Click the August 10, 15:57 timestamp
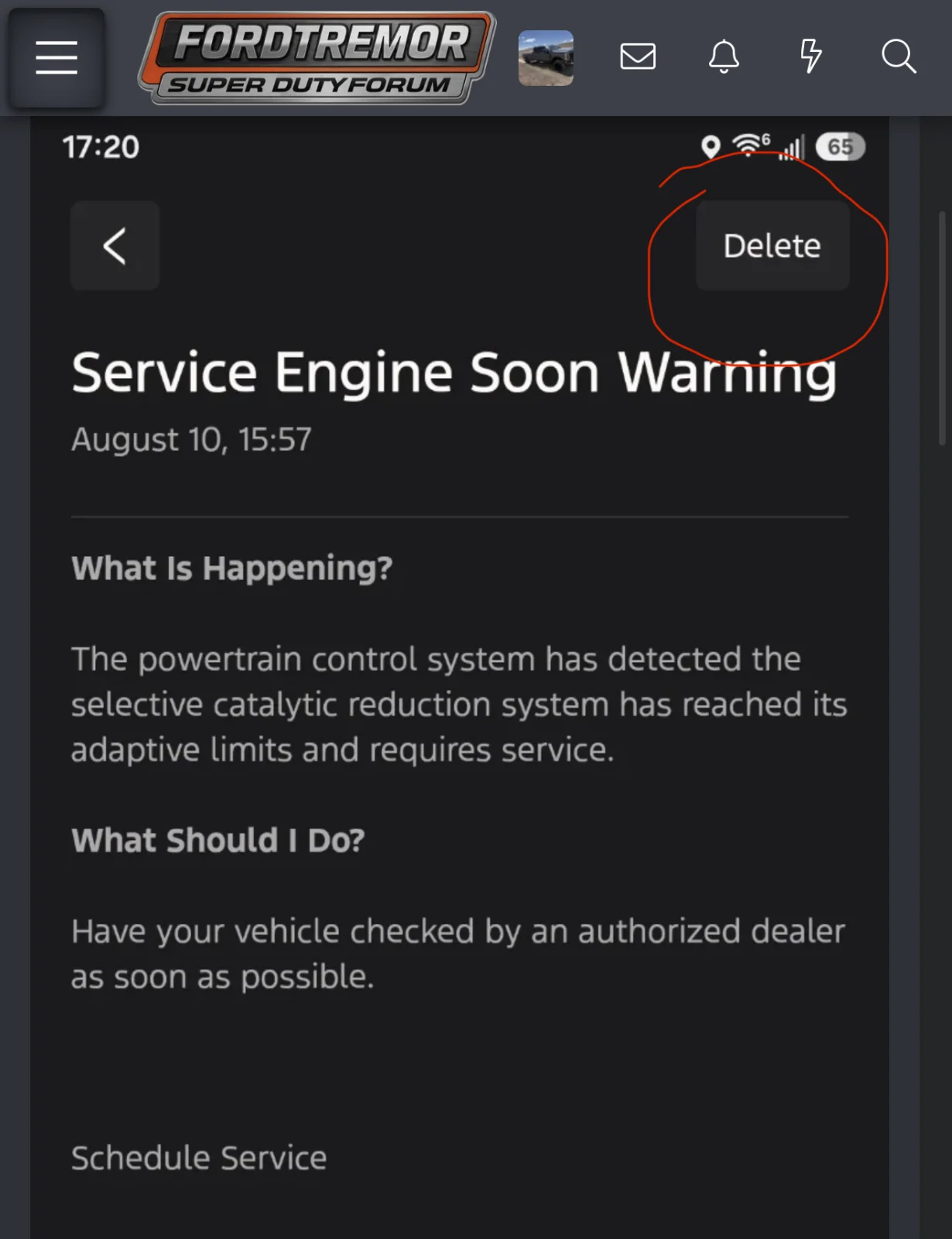This screenshot has height=1239, width=952. (191, 440)
